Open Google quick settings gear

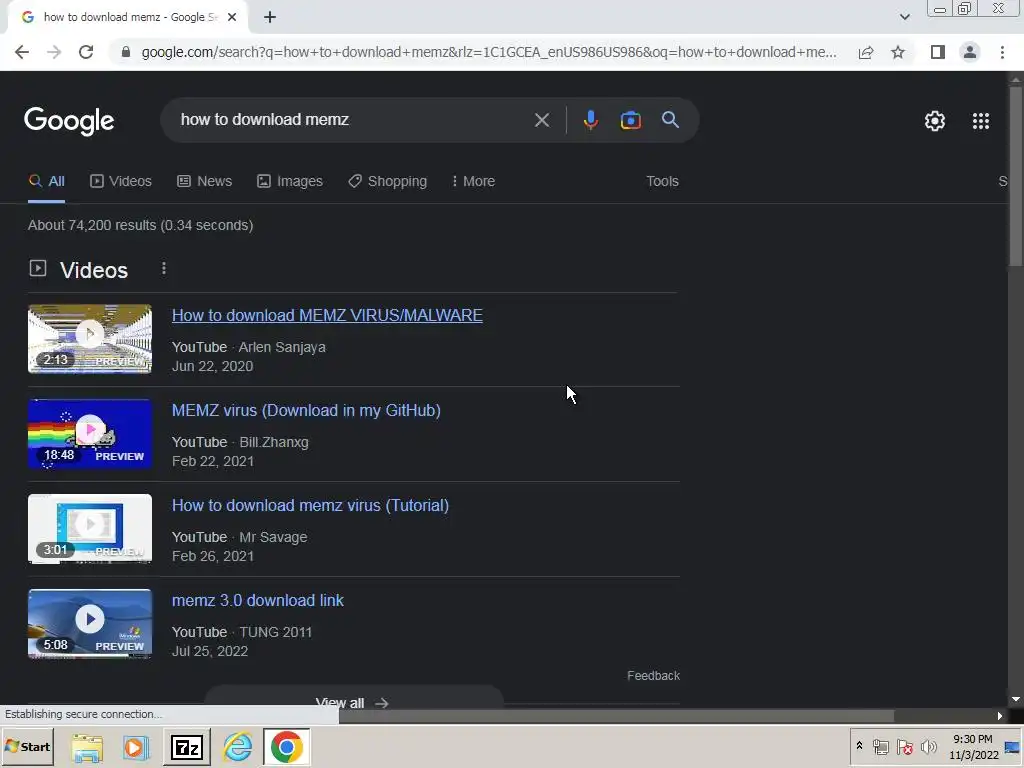(x=935, y=121)
